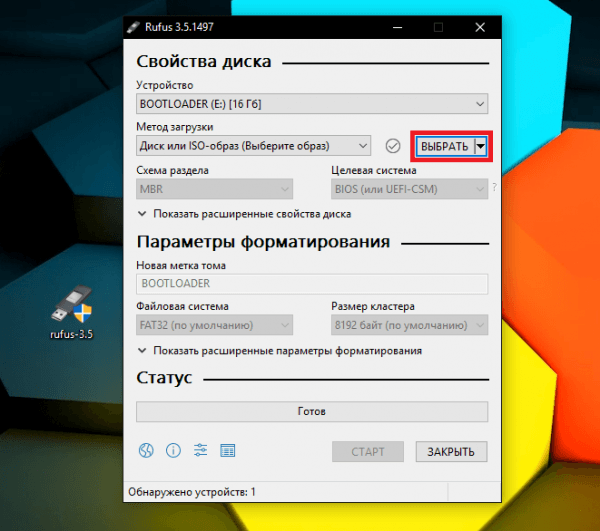Minimize the Rufus window
The height and width of the screenshot is (531, 600).
coord(398,28)
